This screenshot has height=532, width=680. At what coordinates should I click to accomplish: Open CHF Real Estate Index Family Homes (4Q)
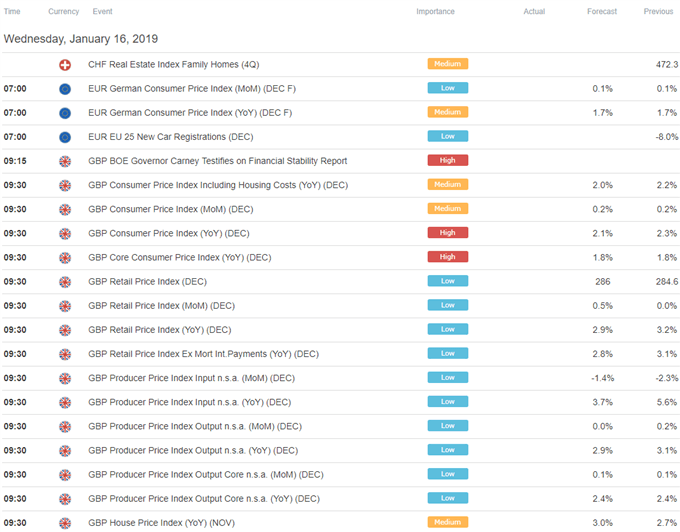tap(173, 65)
